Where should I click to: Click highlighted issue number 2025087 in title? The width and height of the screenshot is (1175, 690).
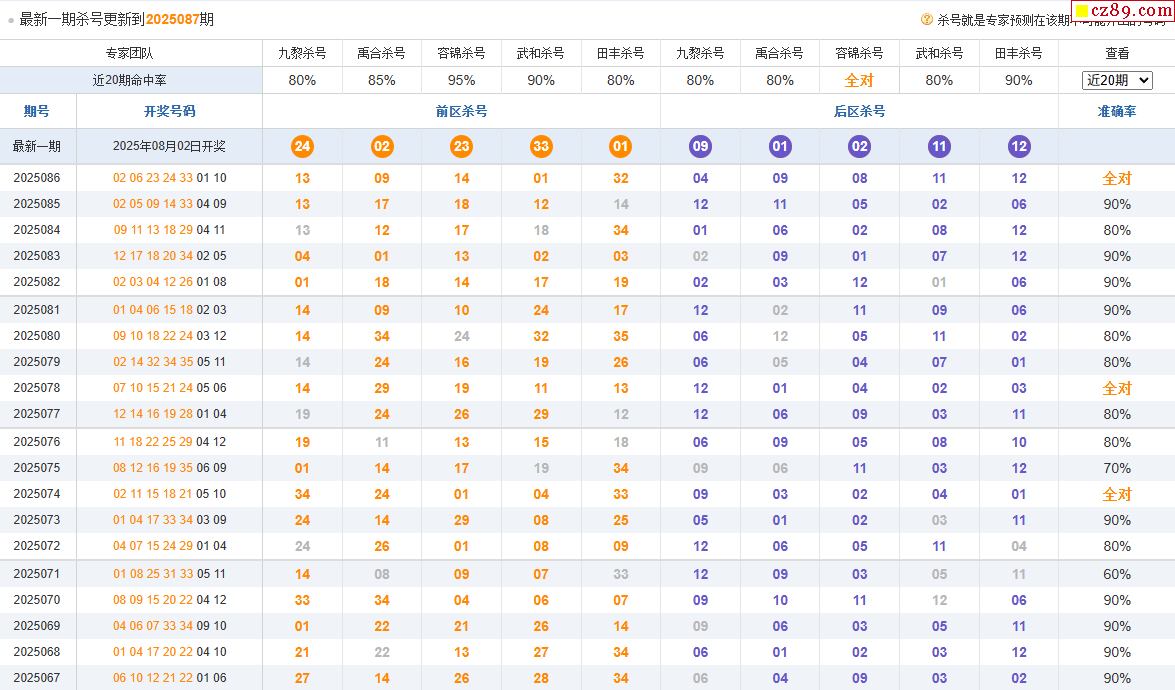(171, 19)
